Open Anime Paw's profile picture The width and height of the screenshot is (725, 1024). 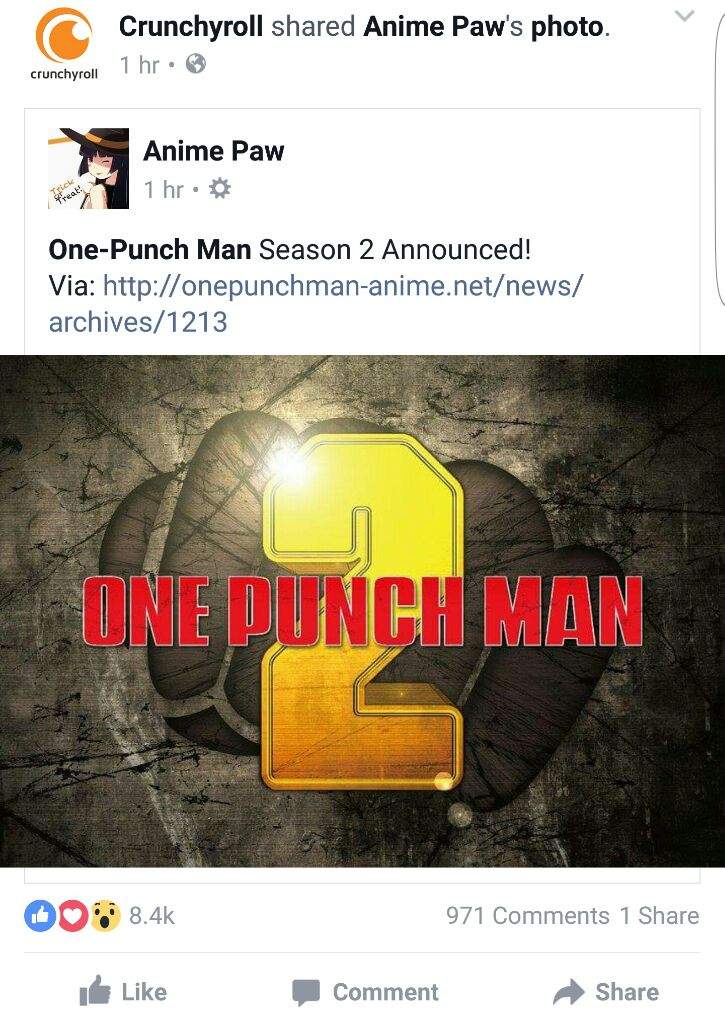pyautogui.click(x=88, y=168)
